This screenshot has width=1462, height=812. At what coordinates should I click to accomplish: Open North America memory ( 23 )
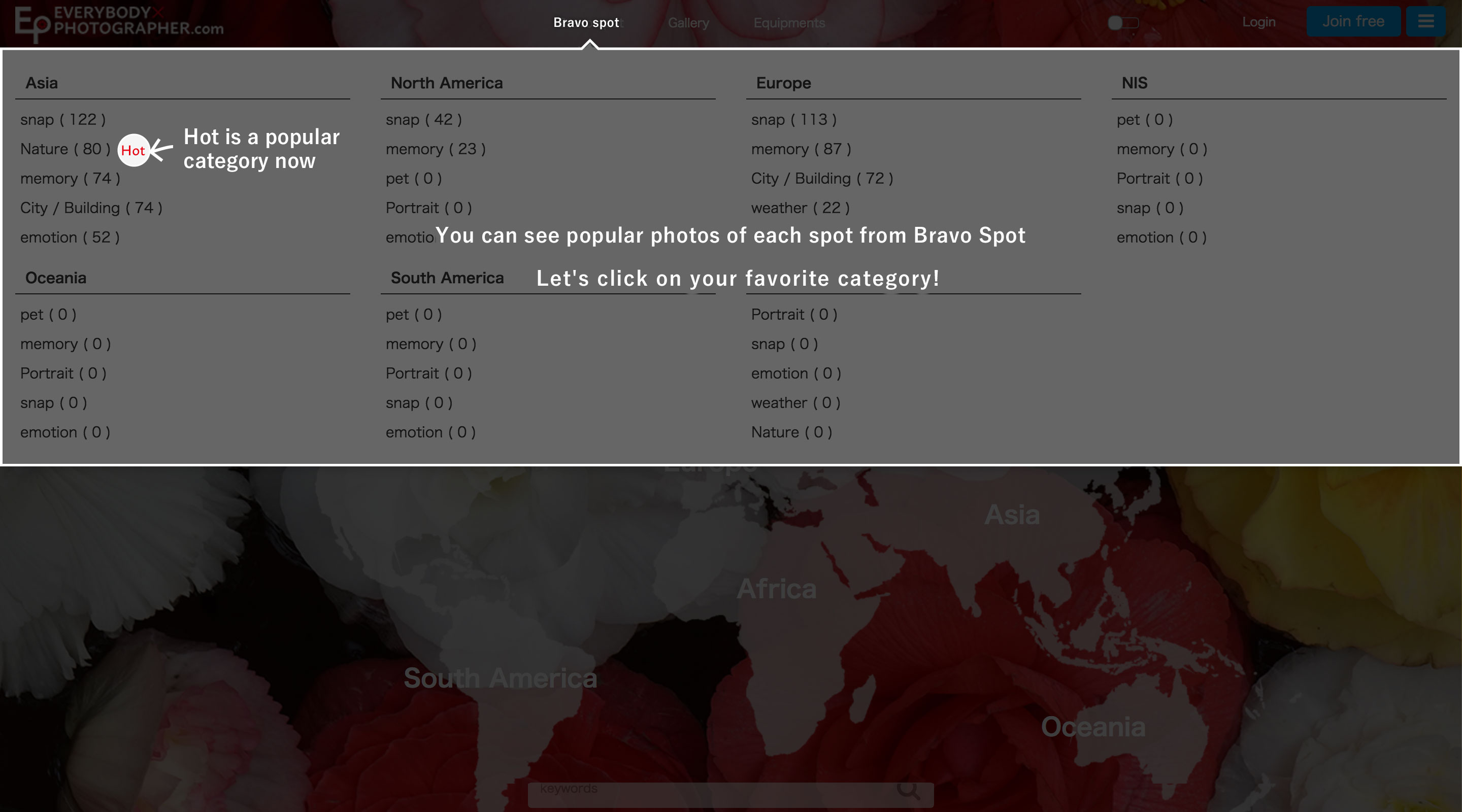pos(436,149)
